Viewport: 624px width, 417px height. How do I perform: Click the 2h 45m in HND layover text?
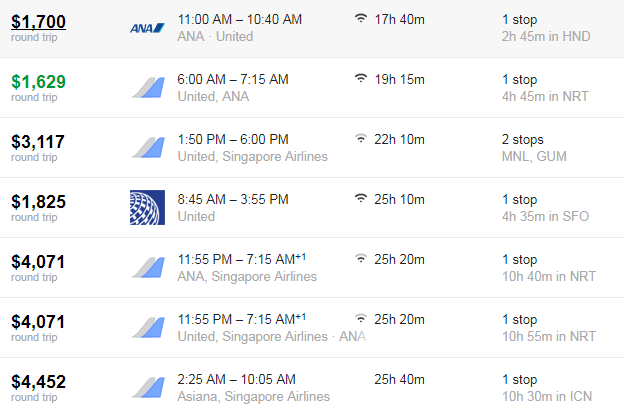point(546,36)
